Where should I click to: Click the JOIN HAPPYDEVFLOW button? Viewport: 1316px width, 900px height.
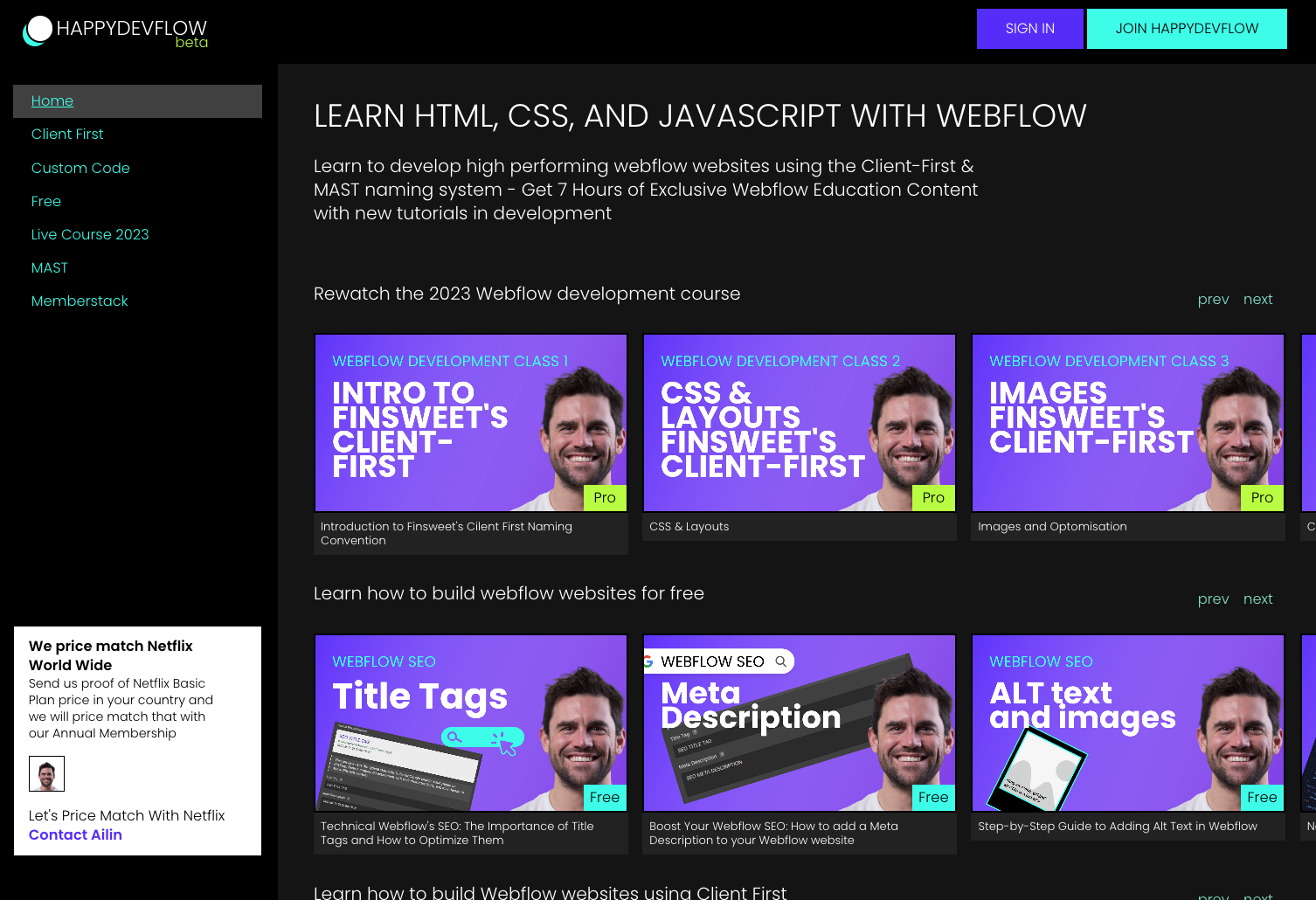point(1187,29)
